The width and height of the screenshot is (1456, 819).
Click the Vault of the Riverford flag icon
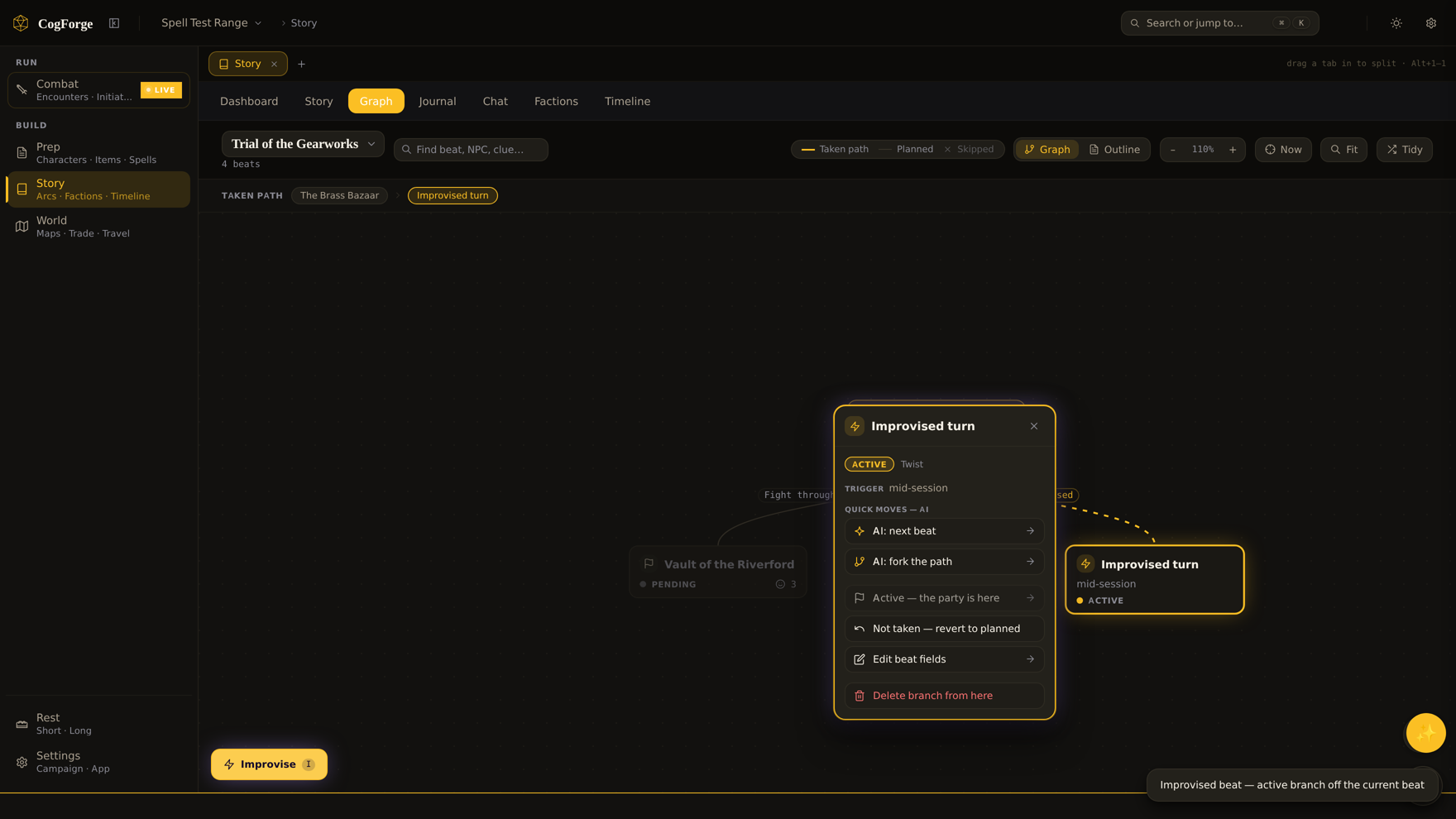click(649, 565)
